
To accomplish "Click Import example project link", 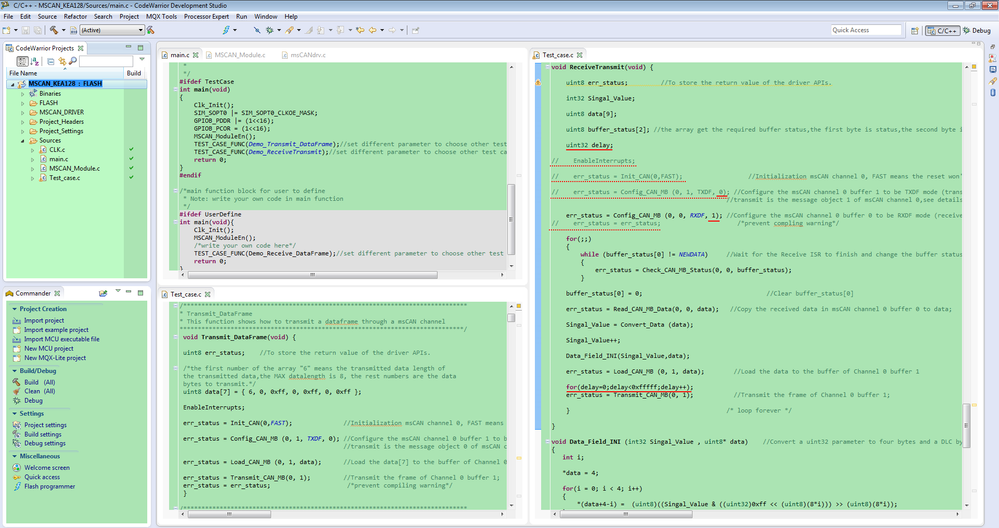I will pos(56,329).
